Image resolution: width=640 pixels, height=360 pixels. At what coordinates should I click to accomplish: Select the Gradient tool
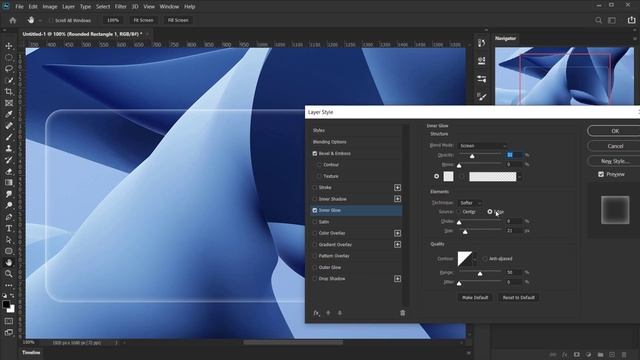click(9, 183)
